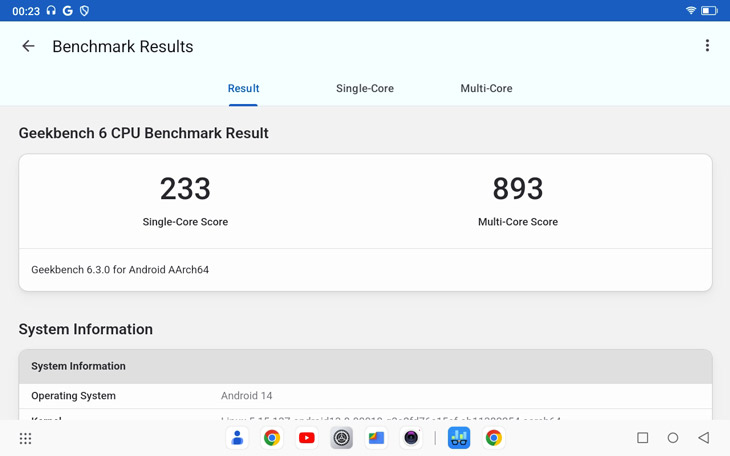Tap the gray System Information table header

coord(365,366)
